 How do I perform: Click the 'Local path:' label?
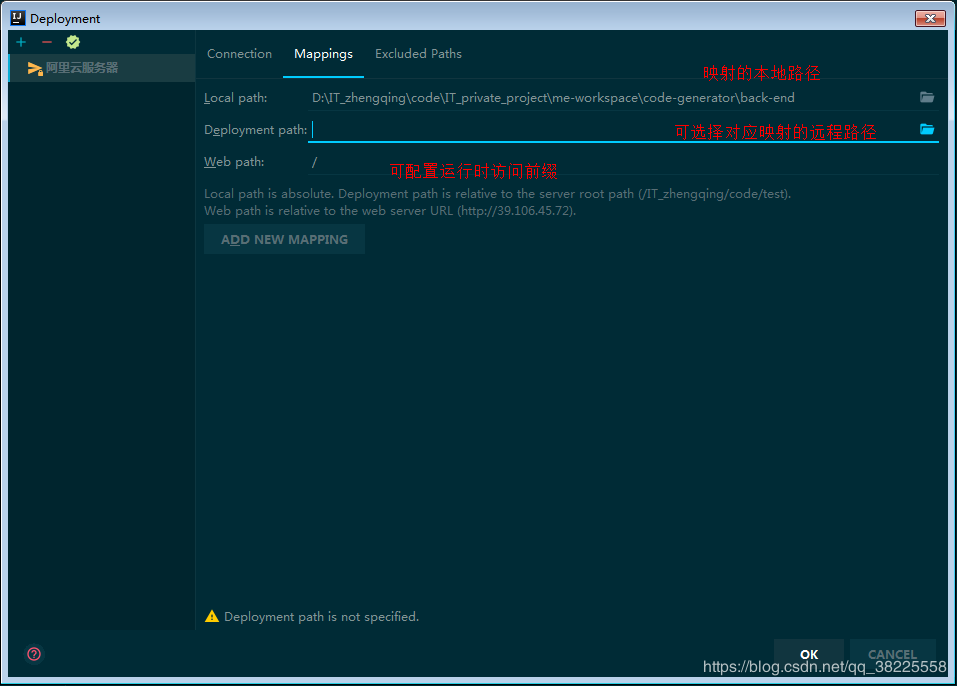point(236,98)
